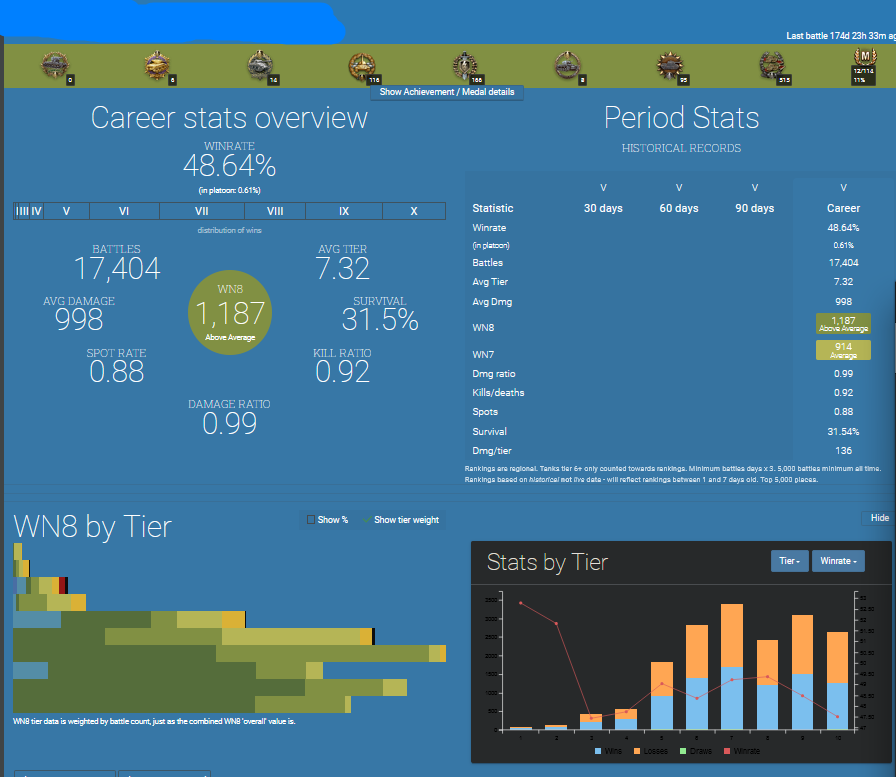
Task: Click the medal icon showing count 6
Action: click(158, 66)
